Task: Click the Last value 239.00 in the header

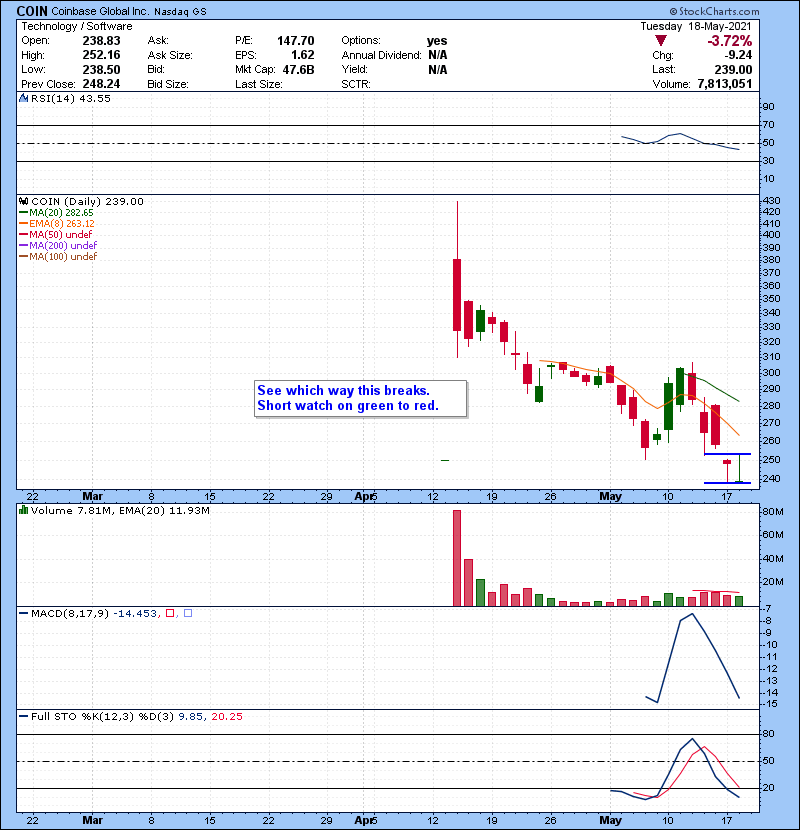Action: pyautogui.click(x=733, y=70)
